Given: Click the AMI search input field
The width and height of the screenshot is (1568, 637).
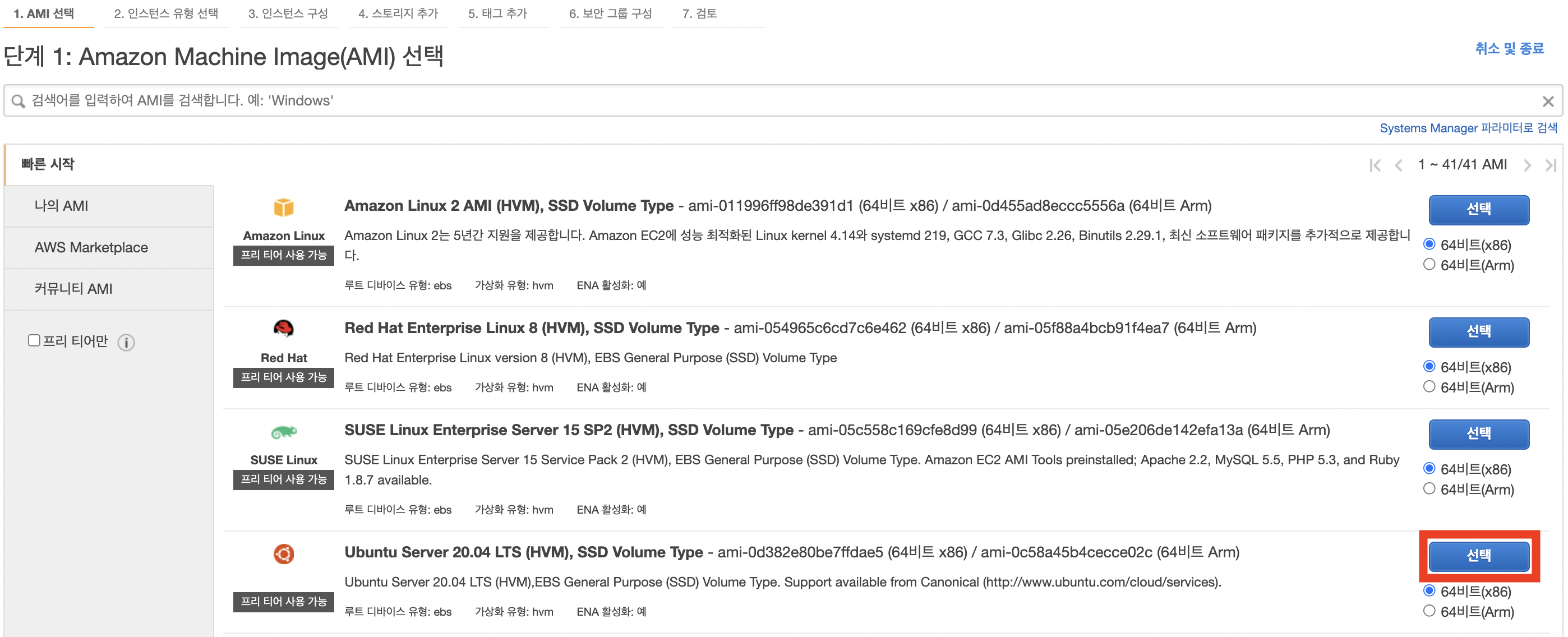Looking at the screenshot, I should click(779, 101).
